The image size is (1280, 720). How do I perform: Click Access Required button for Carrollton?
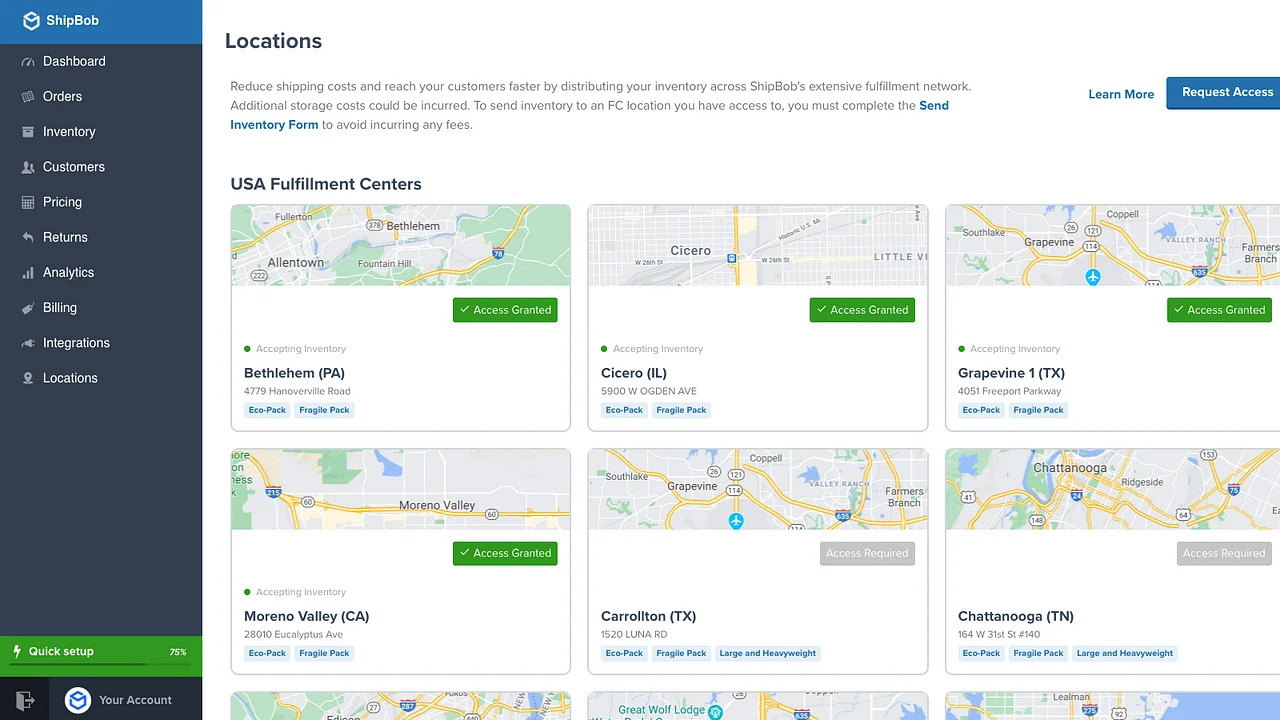[866, 553]
